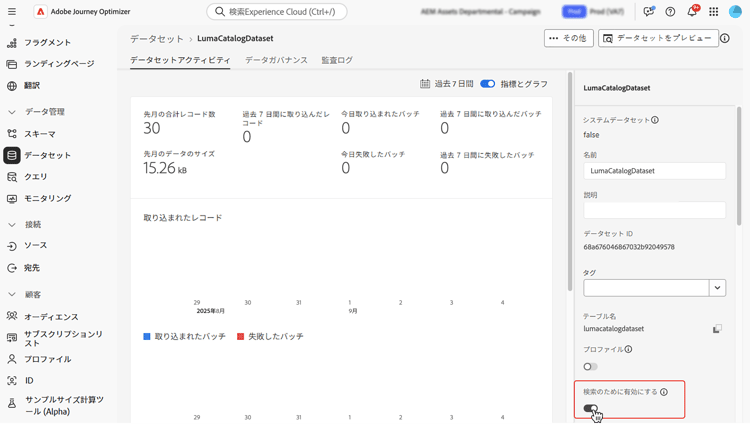Screen dimensions: 750x424
Task: Click the audiences sidebar icon
Action: click(x=12, y=316)
